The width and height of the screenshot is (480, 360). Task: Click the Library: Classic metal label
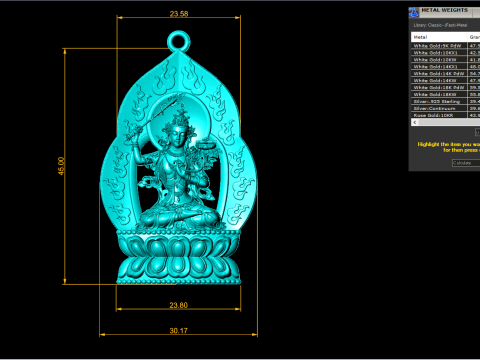pos(440,25)
